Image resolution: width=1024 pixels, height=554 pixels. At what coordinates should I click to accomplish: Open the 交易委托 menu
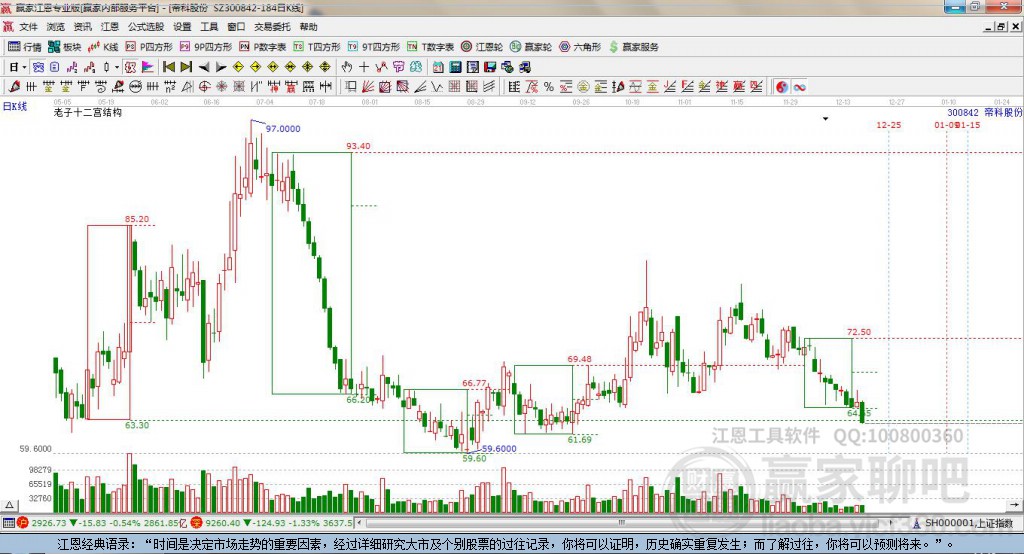tap(272, 27)
